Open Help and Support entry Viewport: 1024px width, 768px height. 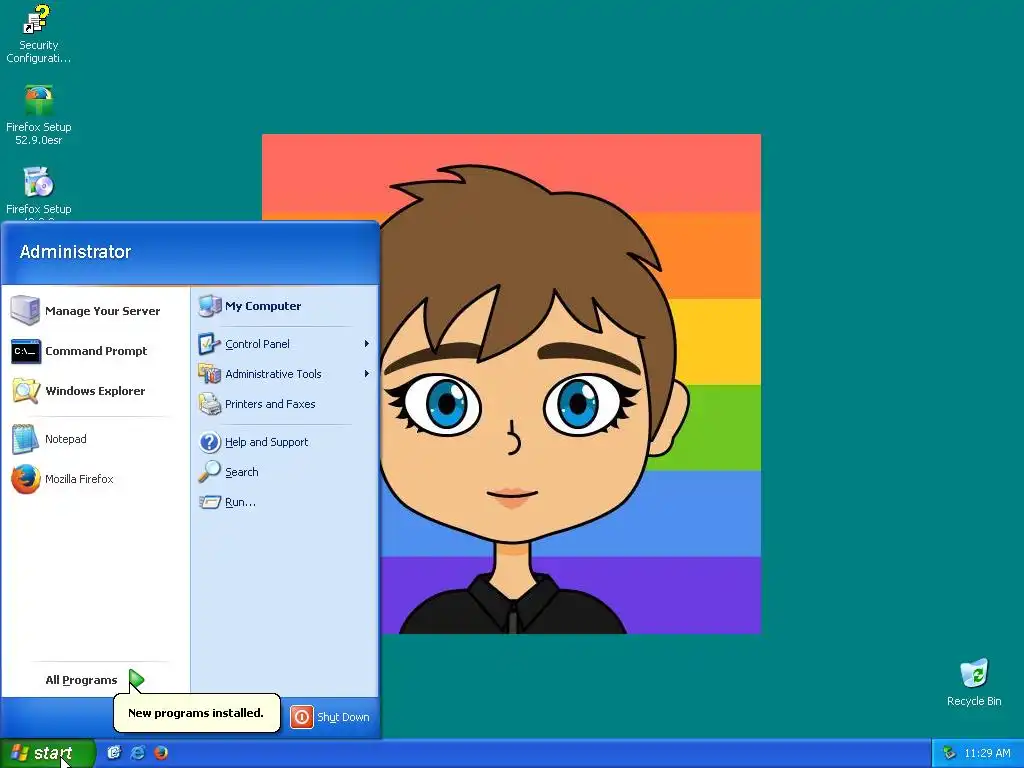point(285,442)
